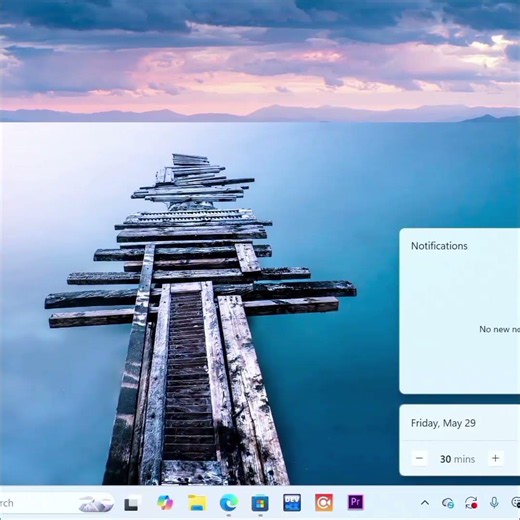Open the orange screen recorder app

click(324, 503)
